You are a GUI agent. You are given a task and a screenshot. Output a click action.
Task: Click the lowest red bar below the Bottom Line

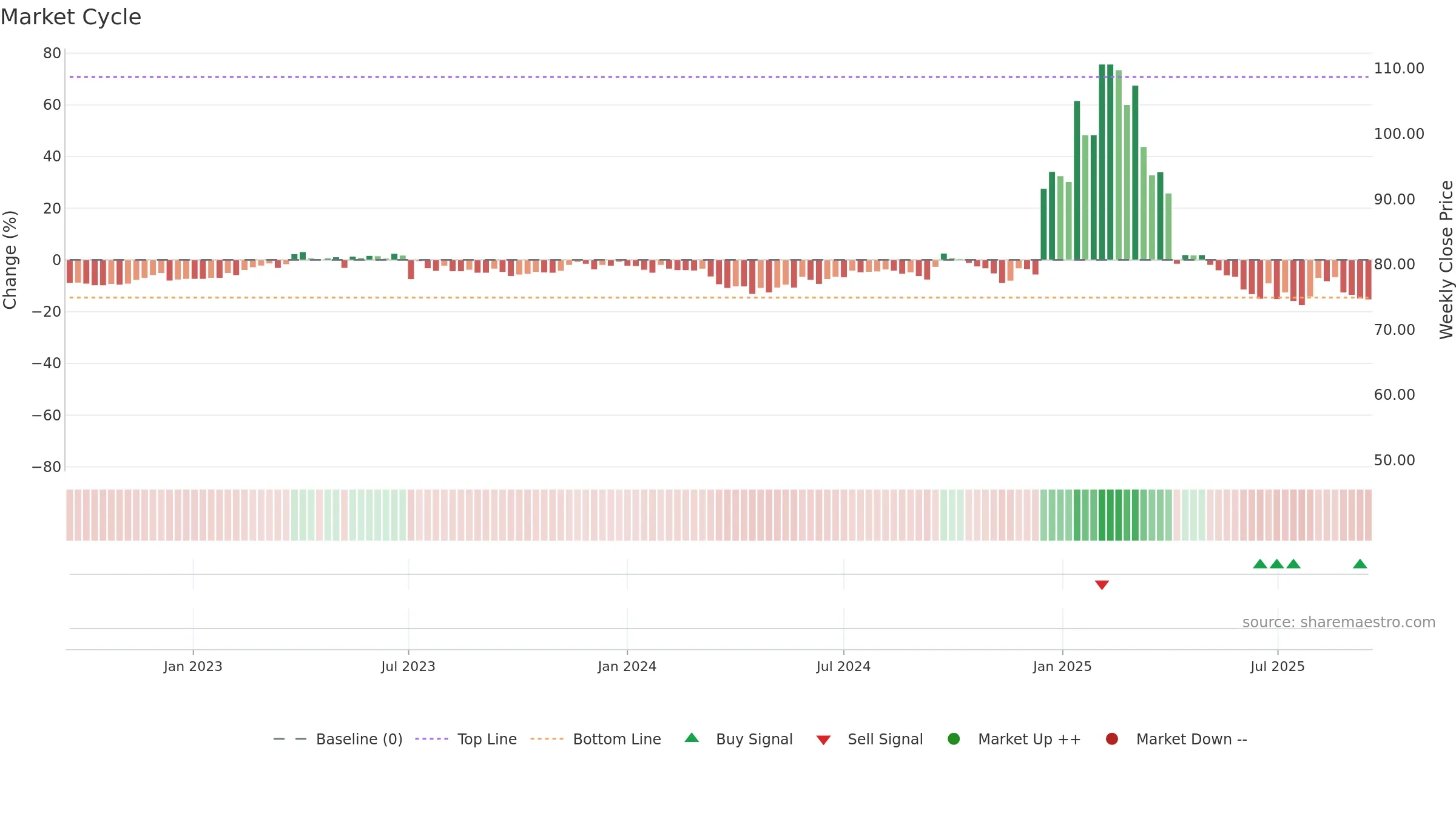coord(1302,283)
